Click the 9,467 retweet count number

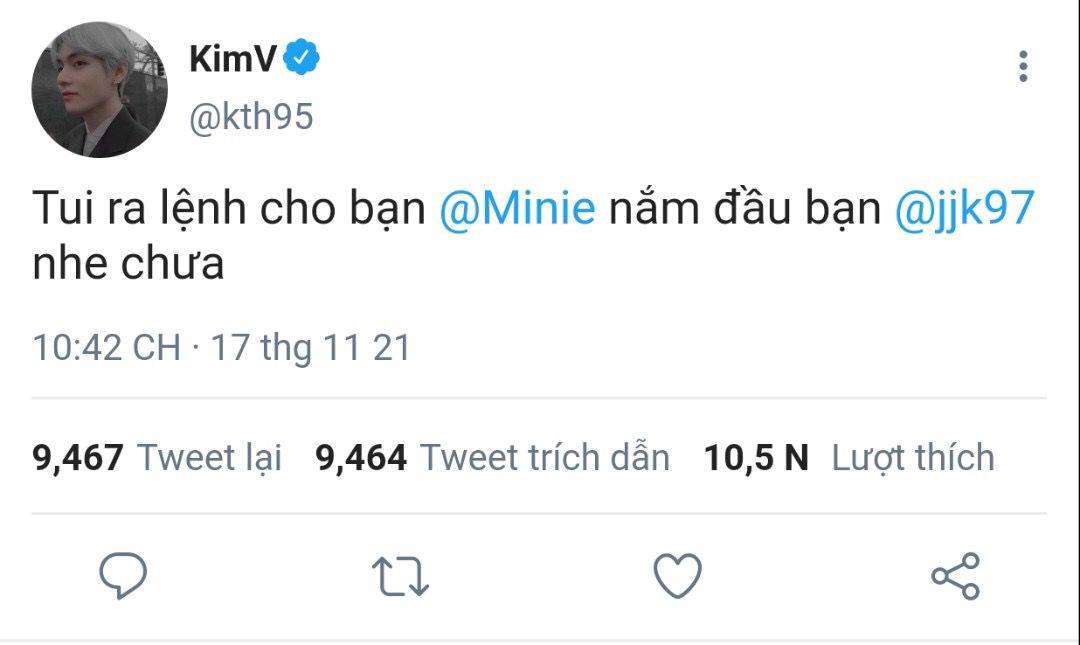[78, 458]
